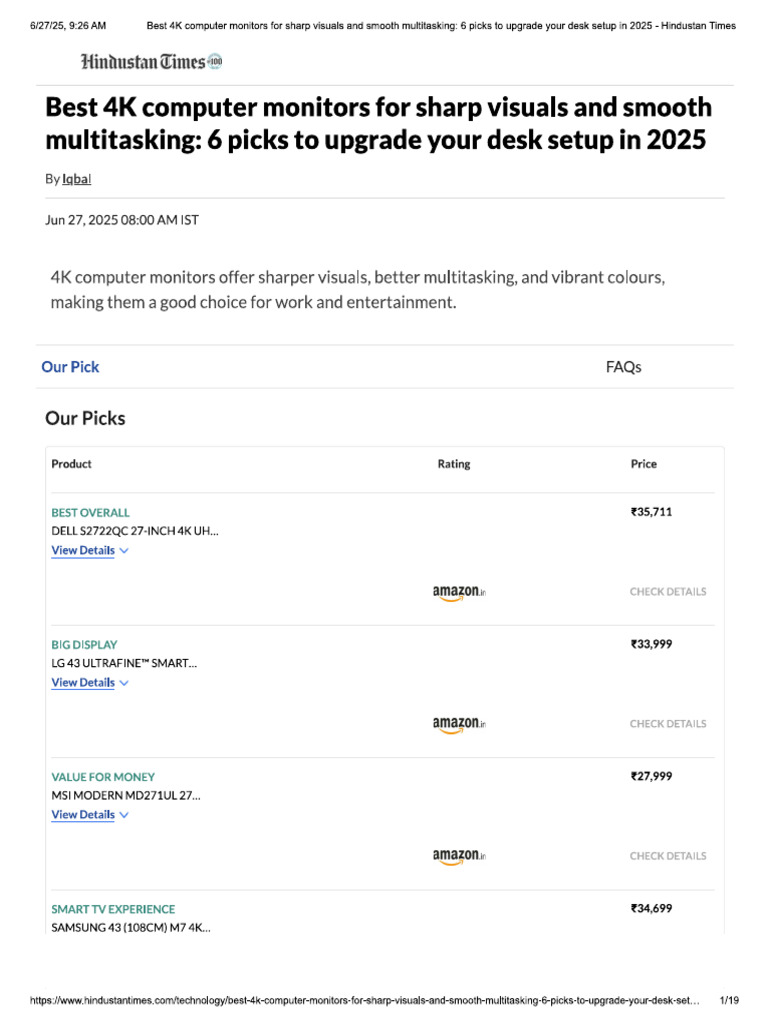Click the Hindustan Times logo
This screenshot has width=768, height=1024.
[x=152, y=62]
